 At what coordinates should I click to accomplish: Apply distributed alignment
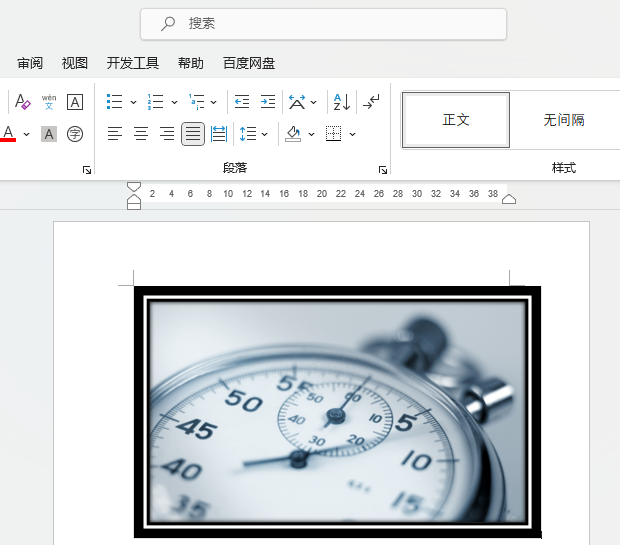(x=219, y=134)
